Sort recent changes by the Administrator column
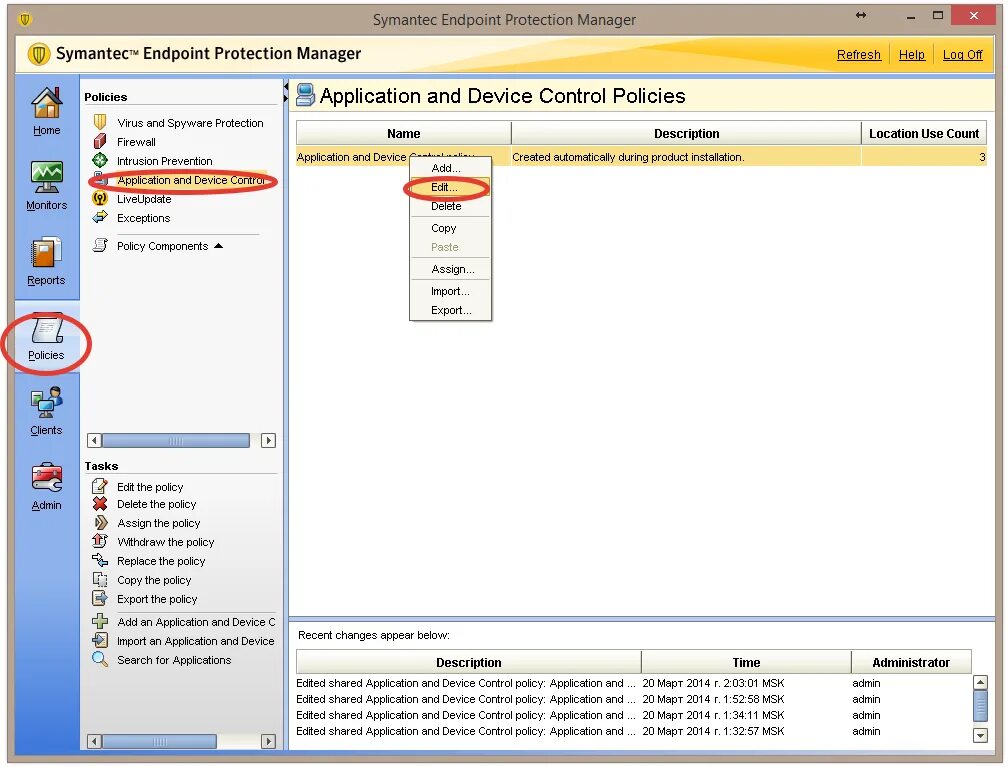The image size is (1008, 767). [x=910, y=662]
